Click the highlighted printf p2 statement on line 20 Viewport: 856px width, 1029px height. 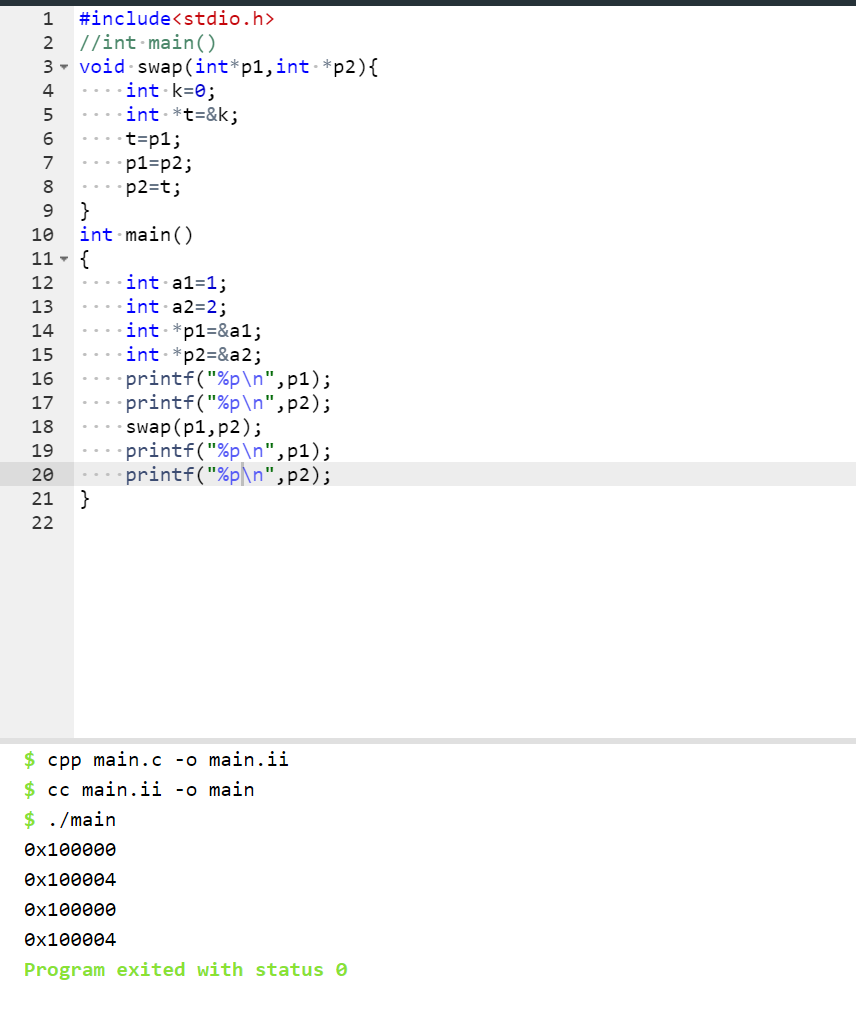point(228,475)
